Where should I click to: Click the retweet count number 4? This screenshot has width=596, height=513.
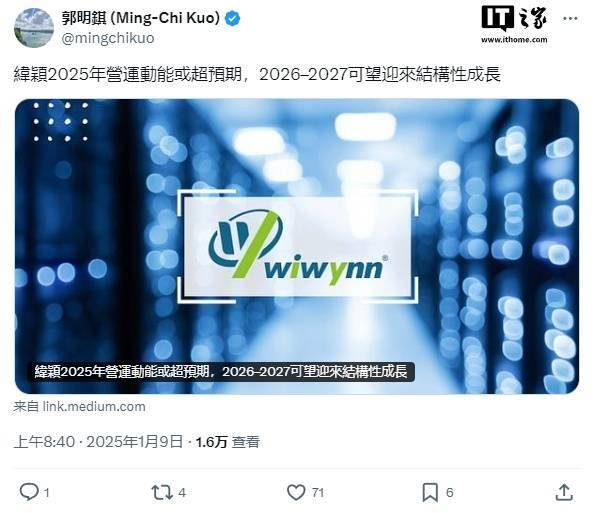pyautogui.click(x=182, y=493)
